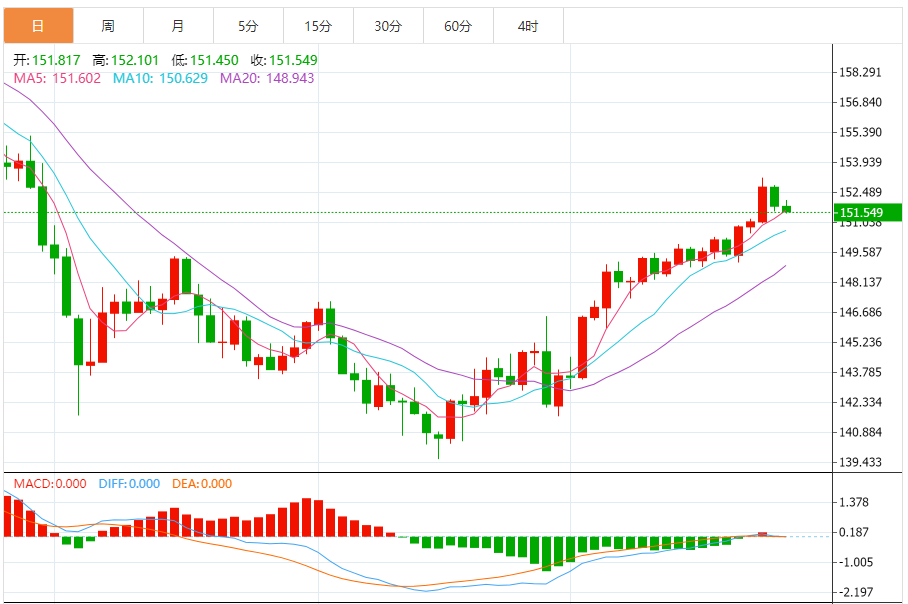908x604 pixels.
Task: Click the open price value 151.817
Action: pos(56,60)
